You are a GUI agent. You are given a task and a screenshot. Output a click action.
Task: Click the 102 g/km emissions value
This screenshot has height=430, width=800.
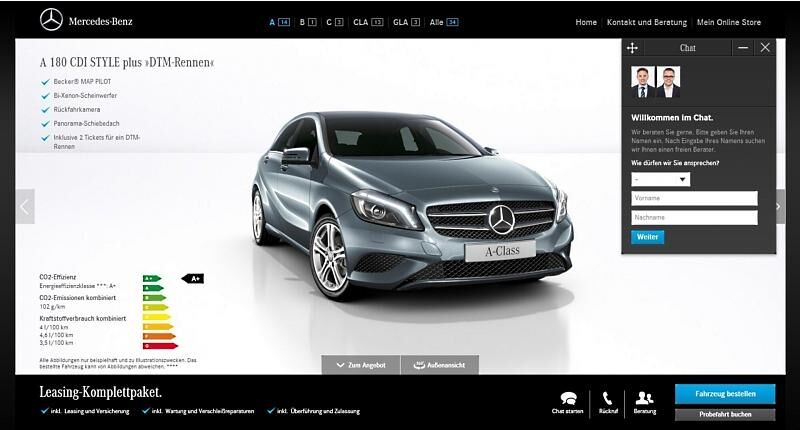click(53, 307)
